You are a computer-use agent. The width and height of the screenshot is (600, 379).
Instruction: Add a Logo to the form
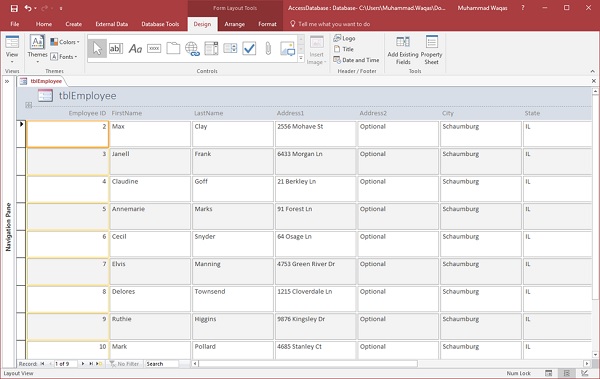[344, 38]
